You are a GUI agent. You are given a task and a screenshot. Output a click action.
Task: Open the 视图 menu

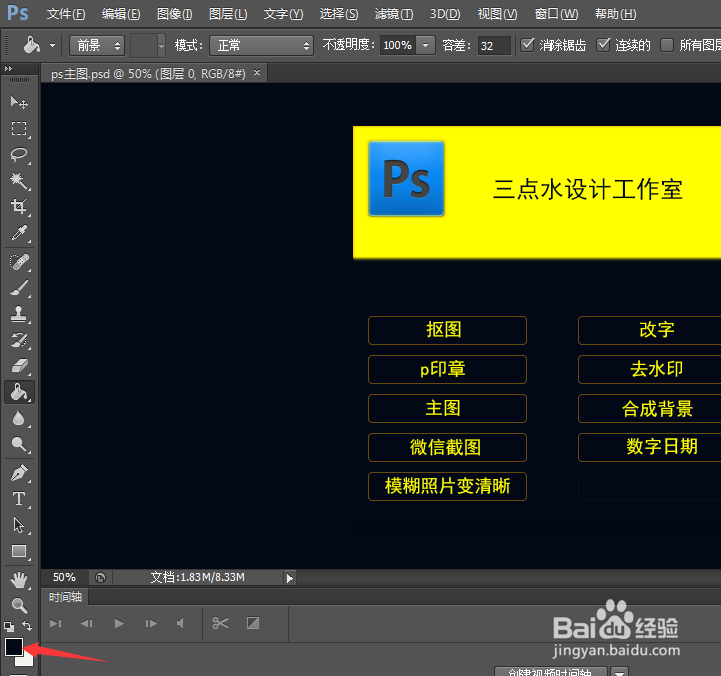498,14
